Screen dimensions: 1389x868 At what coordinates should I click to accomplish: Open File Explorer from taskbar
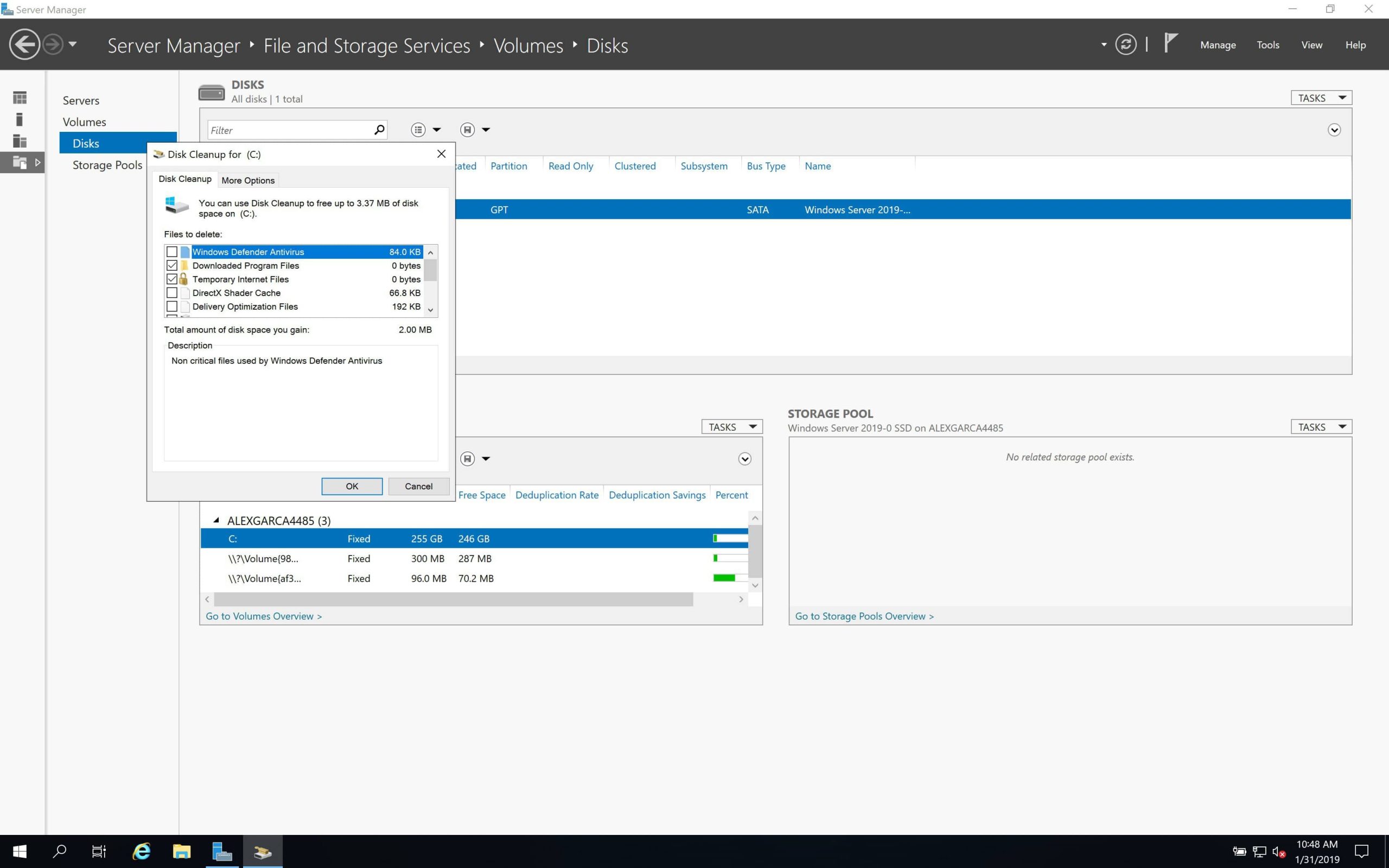tap(181, 851)
